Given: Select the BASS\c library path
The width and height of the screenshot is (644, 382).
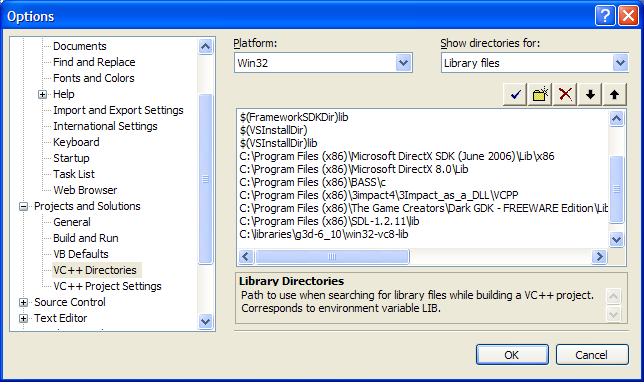Looking at the screenshot, I should (x=313, y=182).
